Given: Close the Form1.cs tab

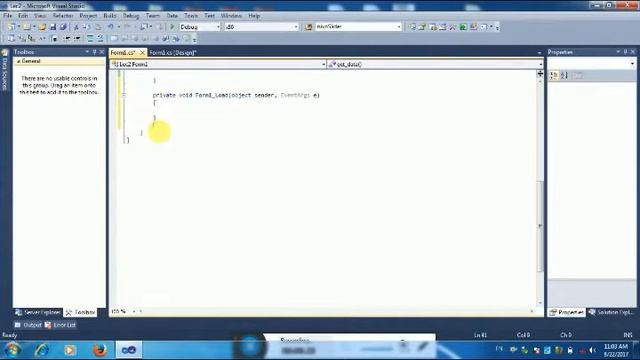Looking at the screenshot, I should click(x=142, y=53).
